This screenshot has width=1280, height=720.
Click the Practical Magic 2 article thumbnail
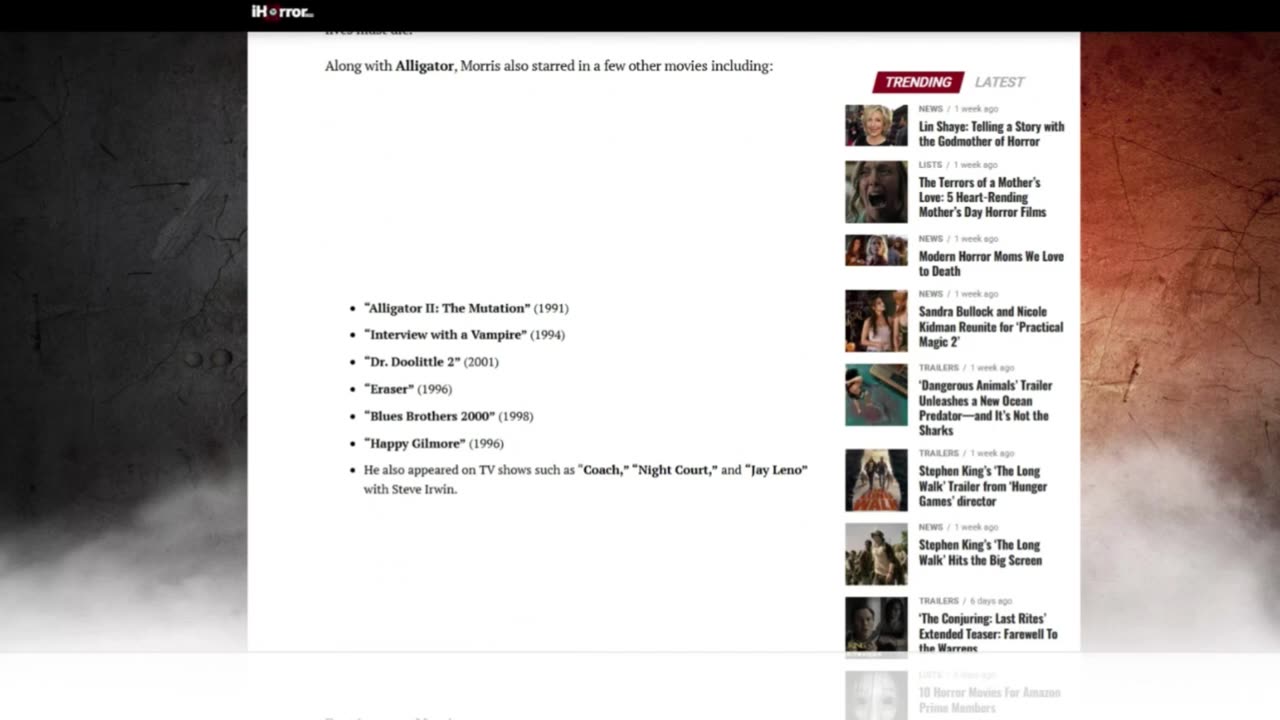(x=876, y=321)
